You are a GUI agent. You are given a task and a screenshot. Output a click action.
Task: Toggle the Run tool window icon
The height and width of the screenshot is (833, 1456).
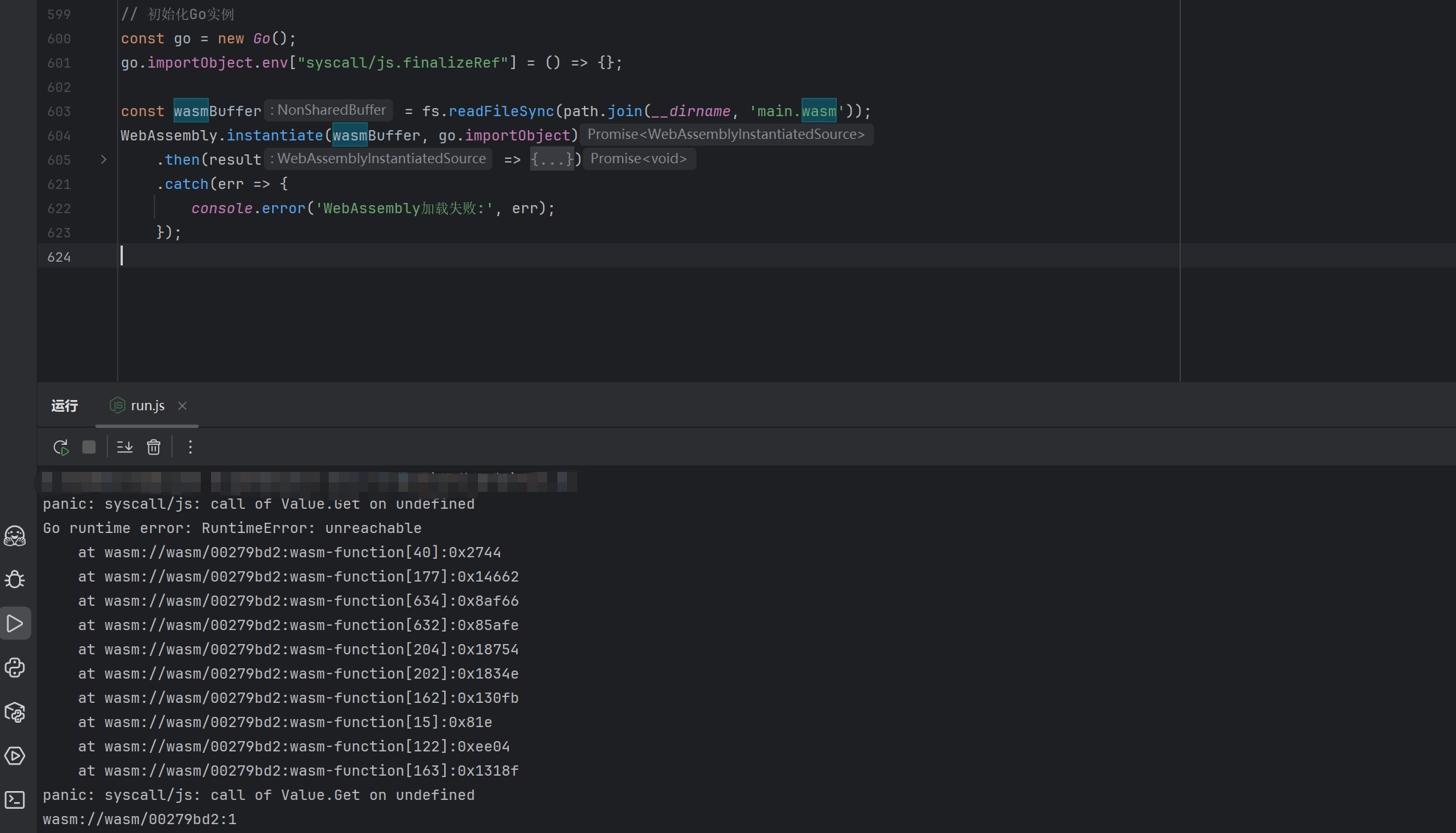[x=15, y=623]
